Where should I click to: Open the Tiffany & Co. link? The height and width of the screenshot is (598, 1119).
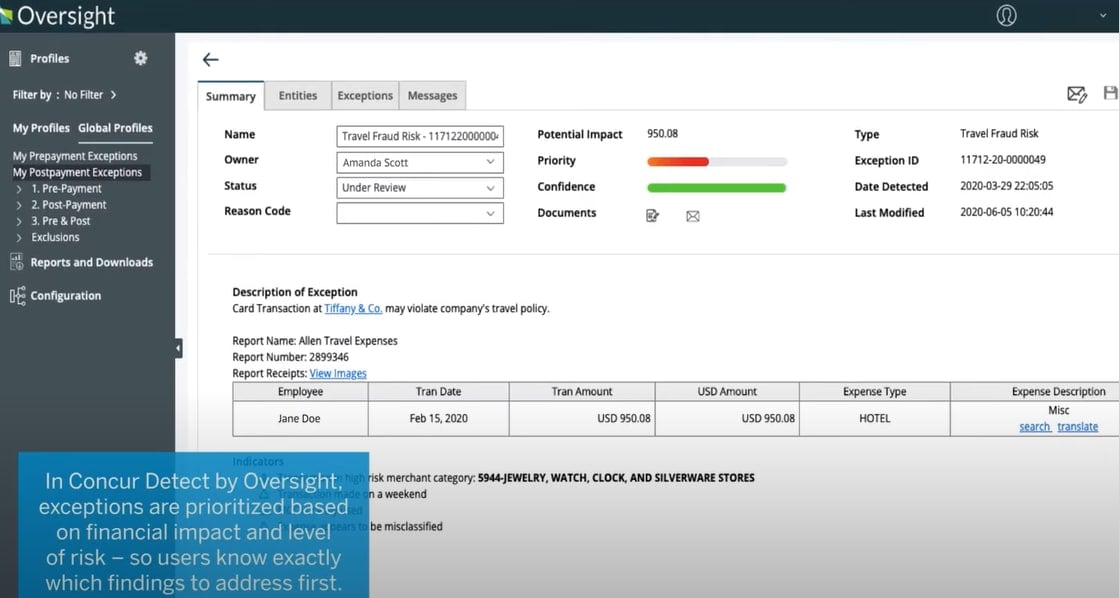click(353, 308)
